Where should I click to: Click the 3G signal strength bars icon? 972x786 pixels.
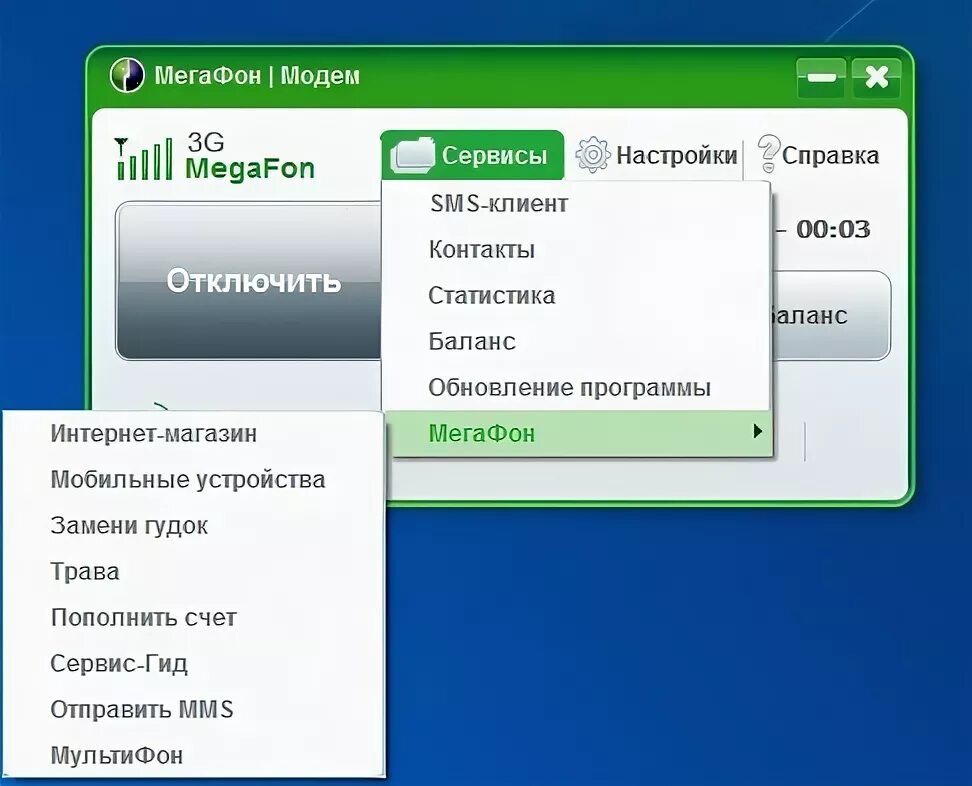[x=144, y=159]
